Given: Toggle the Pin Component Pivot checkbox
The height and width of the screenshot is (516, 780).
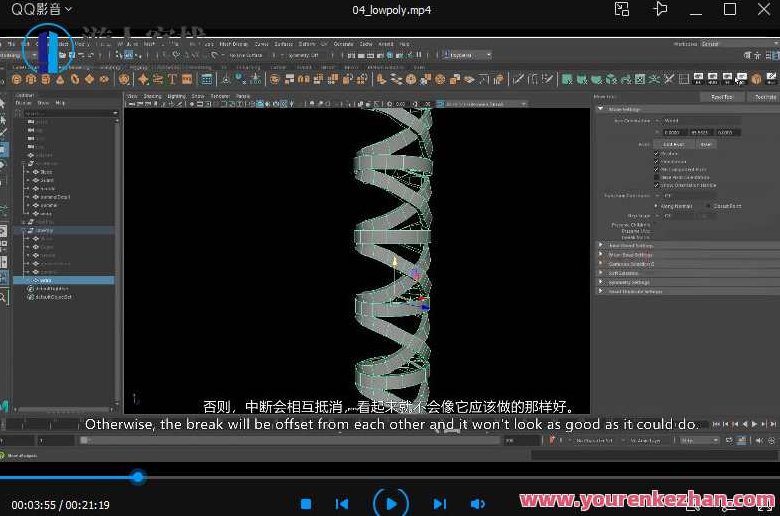Looking at the screenshot, I should pyautogui.click(x=656, y=169).
